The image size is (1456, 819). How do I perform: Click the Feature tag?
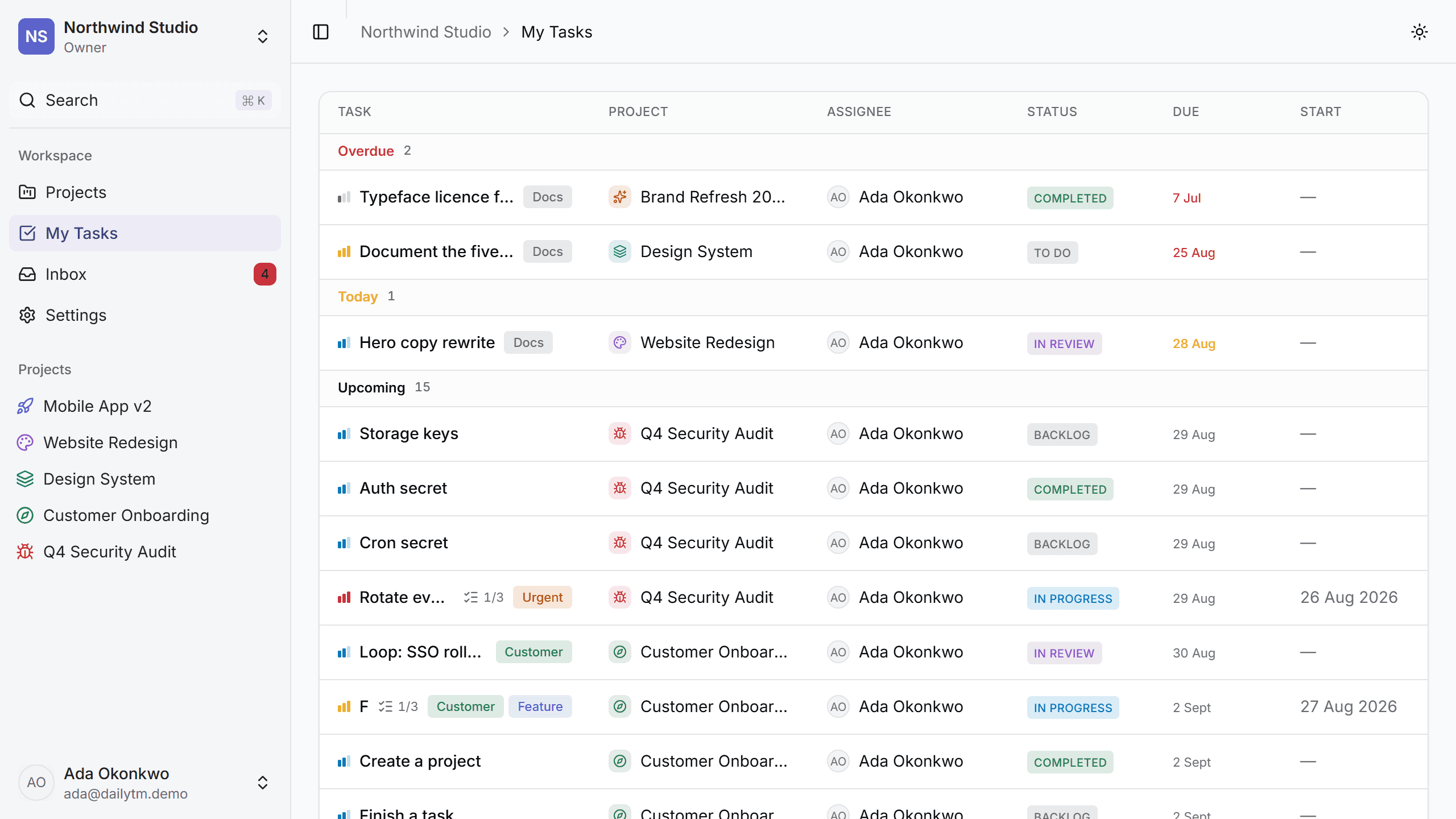[x=540, y=706]
